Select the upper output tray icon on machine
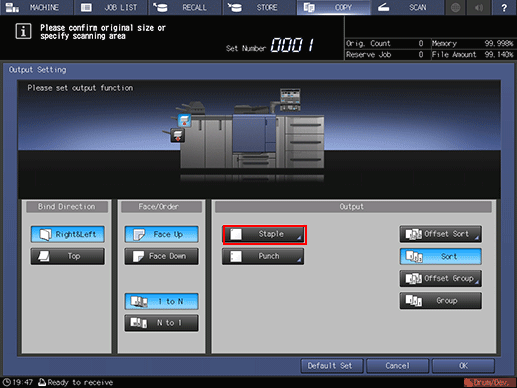Image resolution: width=517 pixels, height=388 pixels. 184,120
